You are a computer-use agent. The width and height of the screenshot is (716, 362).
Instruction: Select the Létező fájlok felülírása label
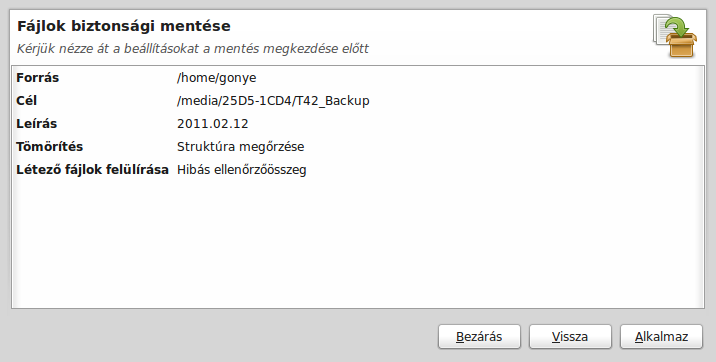[x=93, y=170]
